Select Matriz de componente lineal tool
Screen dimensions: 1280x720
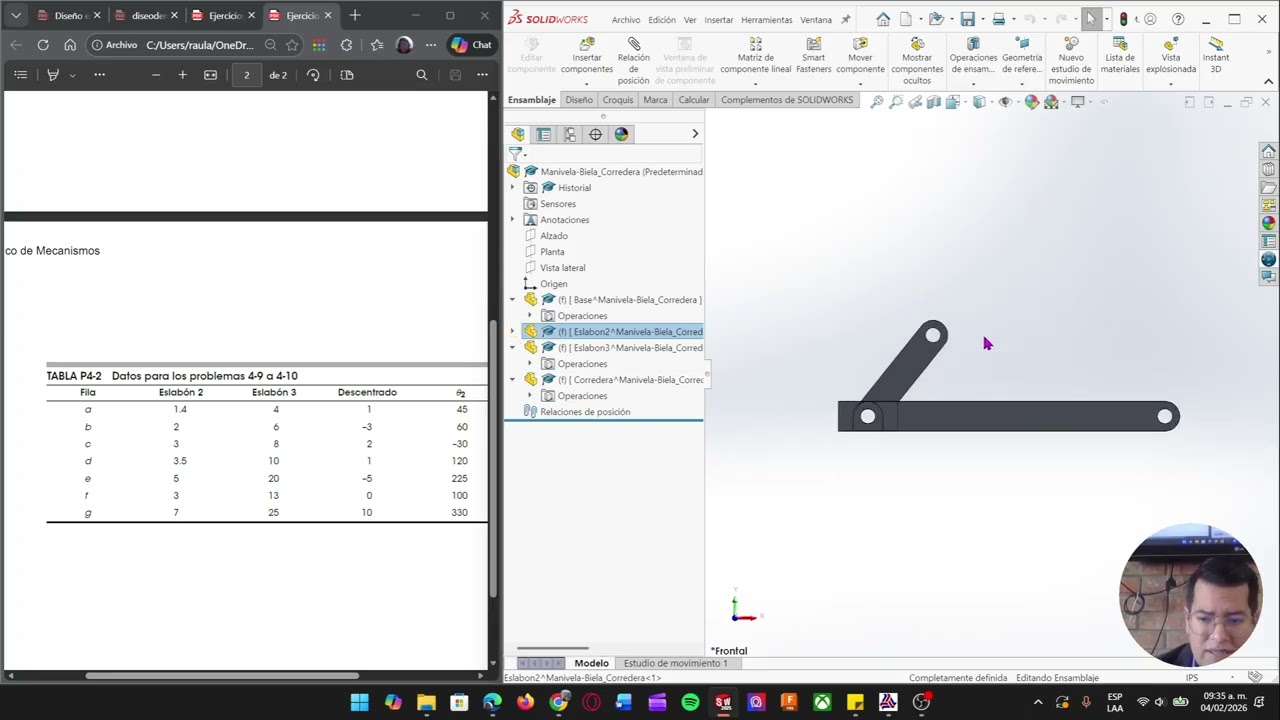pos(755,56)
